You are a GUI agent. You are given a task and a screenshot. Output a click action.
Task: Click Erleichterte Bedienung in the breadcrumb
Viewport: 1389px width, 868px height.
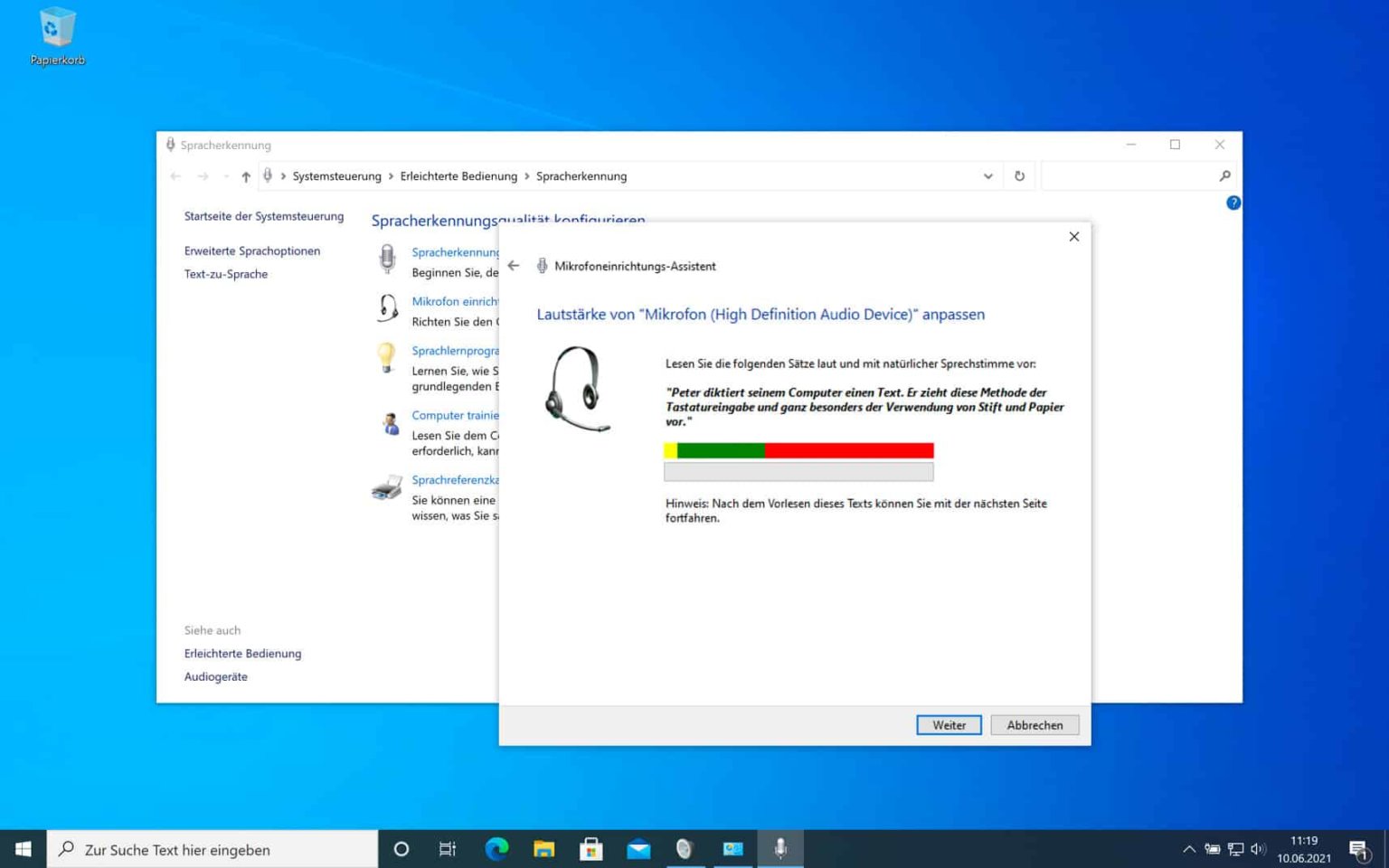coord(458,176)
